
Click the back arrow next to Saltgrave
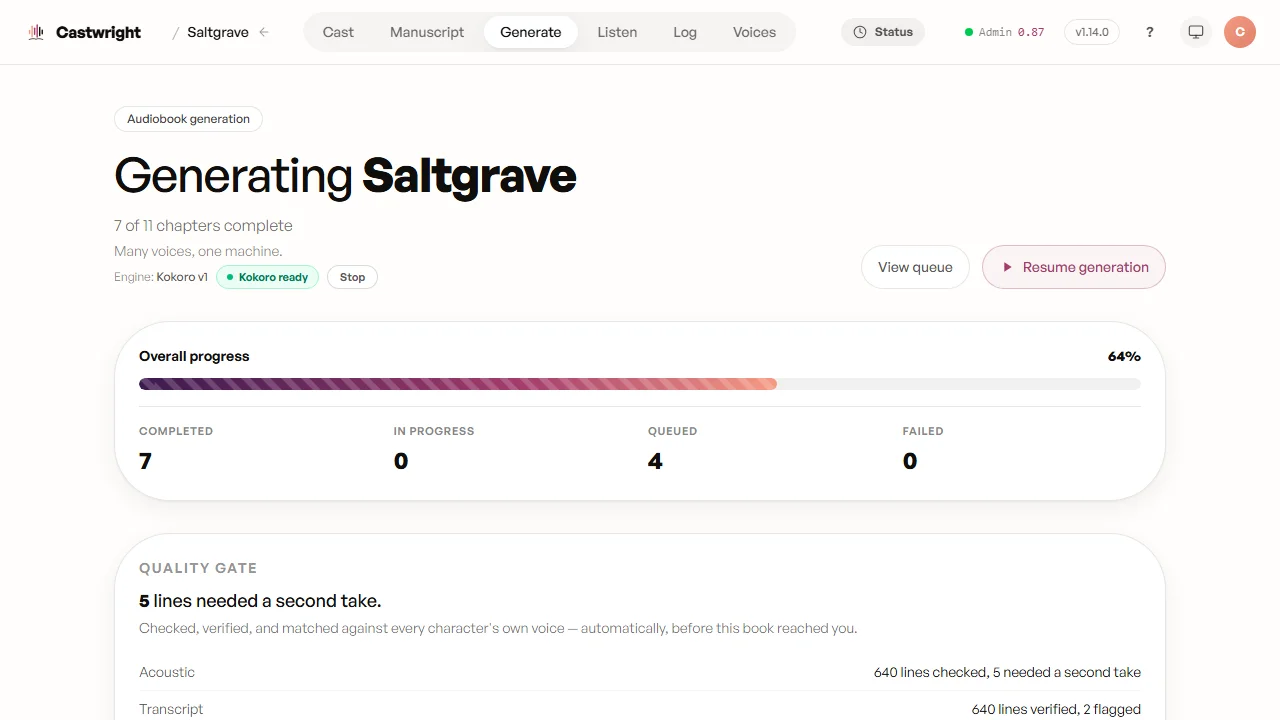tap(264, 32)
